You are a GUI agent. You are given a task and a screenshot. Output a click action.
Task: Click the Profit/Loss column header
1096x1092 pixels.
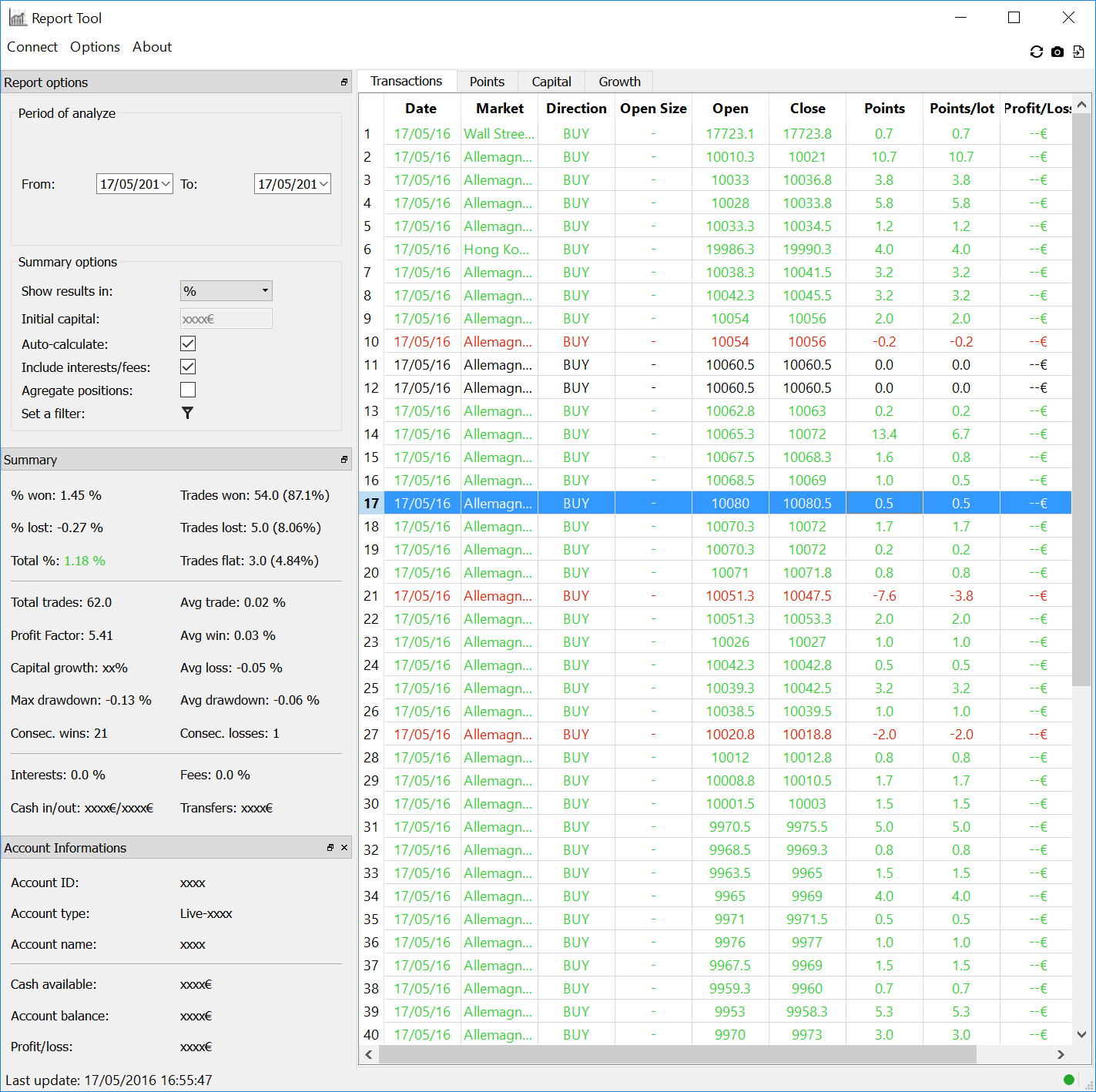1036,109
